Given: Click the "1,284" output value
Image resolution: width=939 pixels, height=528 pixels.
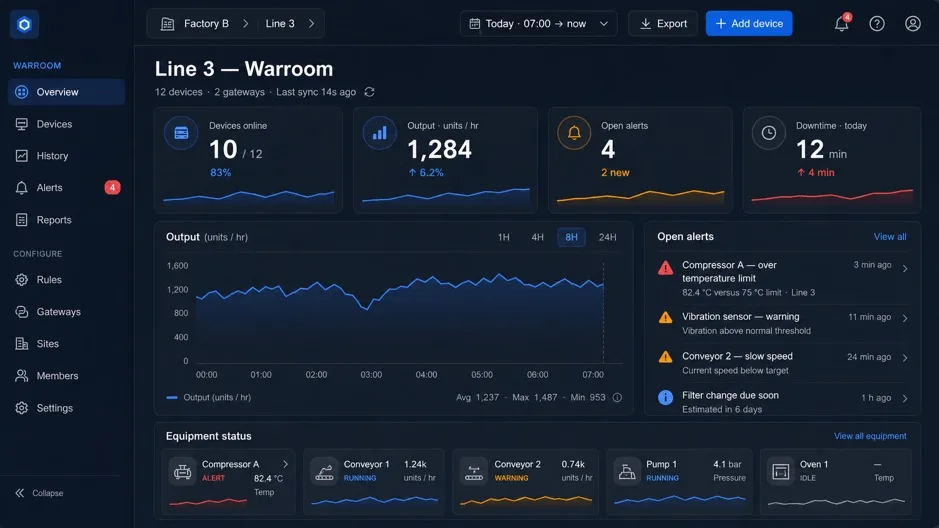Looking at the screenshot, I should pyautogui.click(x=439, y=149).
